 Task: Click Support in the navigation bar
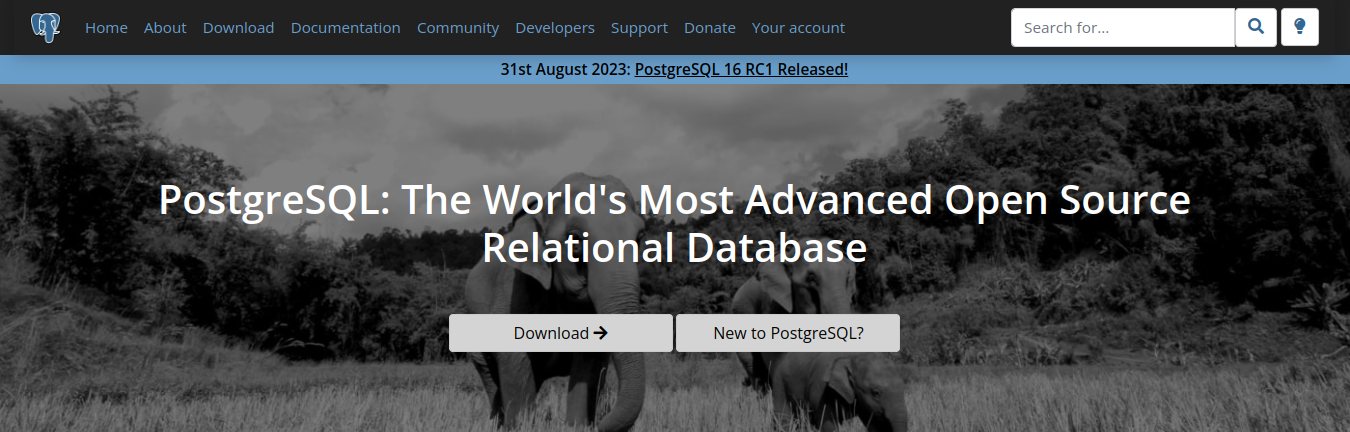click(639, 28)
